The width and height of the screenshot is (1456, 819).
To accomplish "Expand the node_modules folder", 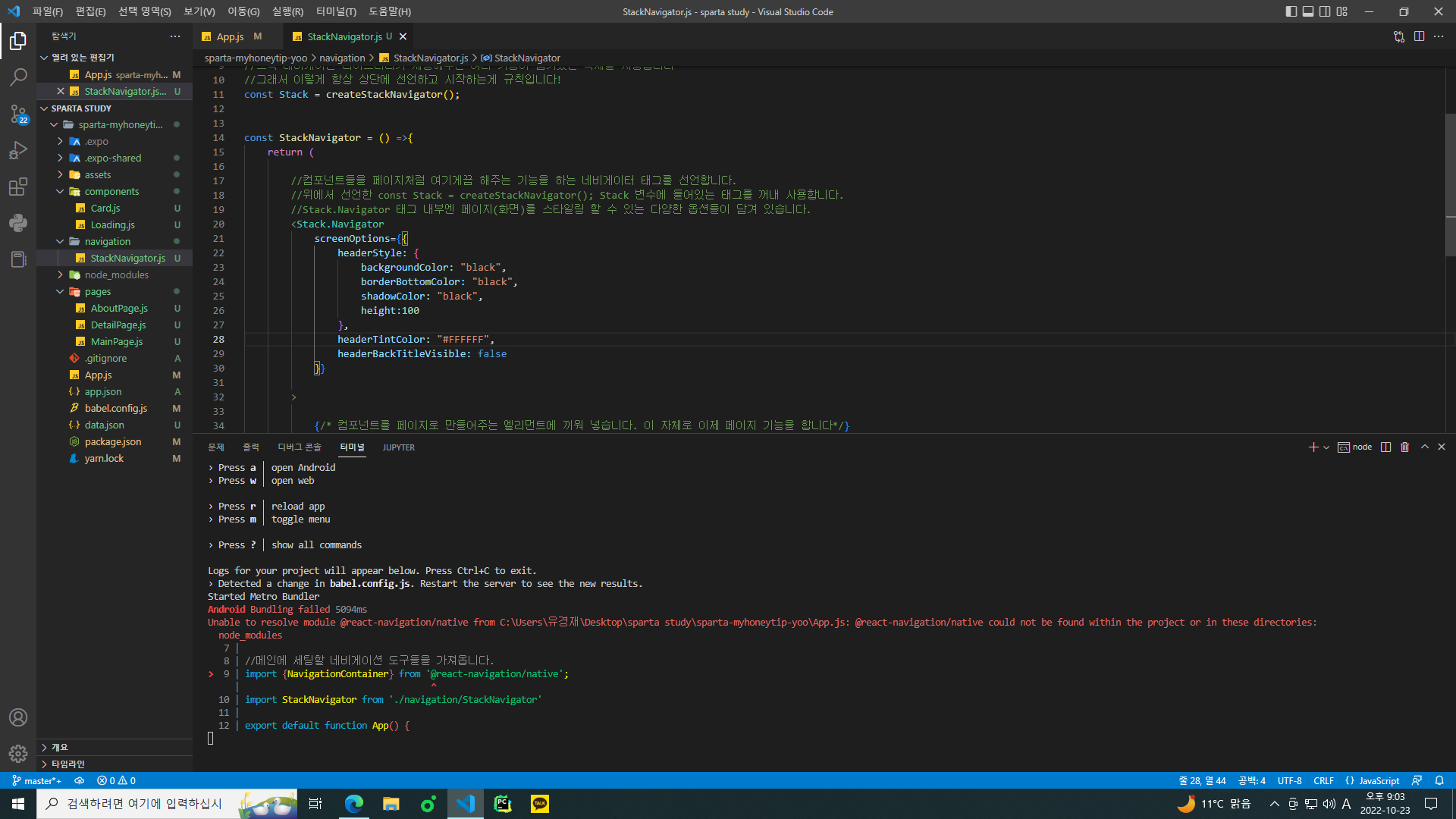I will [x=114, y=275].
